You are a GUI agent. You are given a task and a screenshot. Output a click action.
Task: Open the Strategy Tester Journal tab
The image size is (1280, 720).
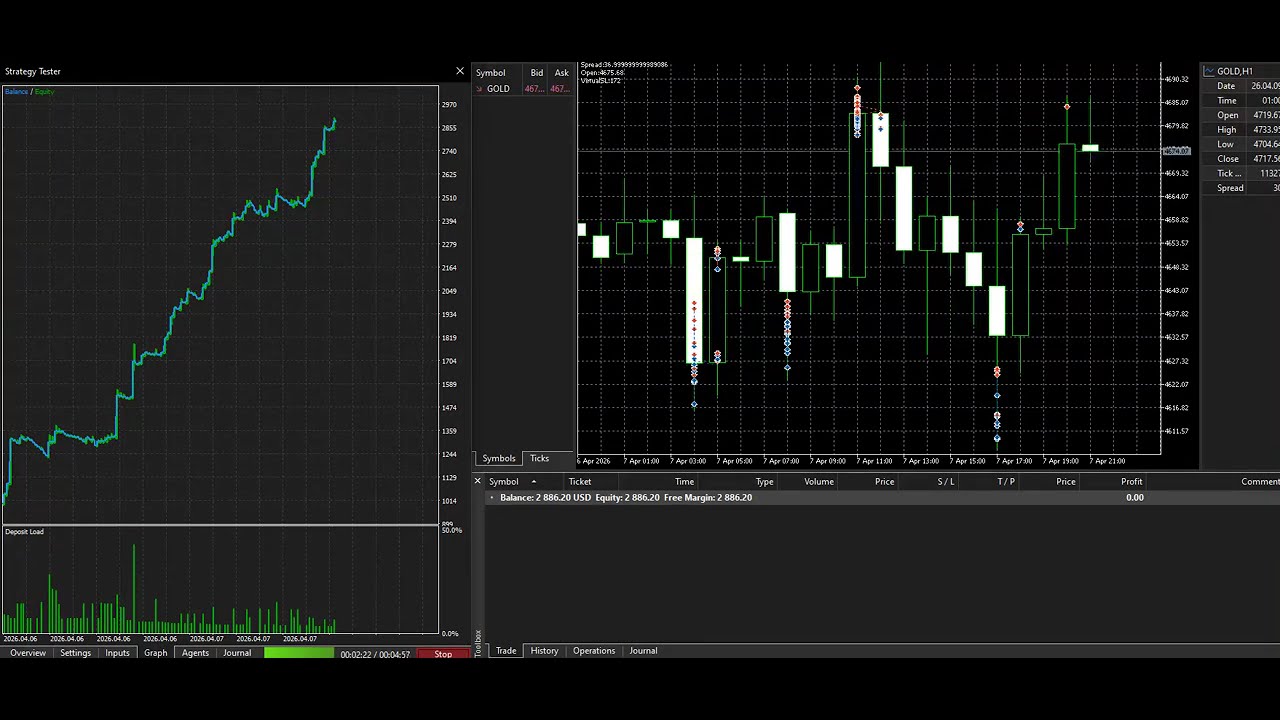coord(237,653)
